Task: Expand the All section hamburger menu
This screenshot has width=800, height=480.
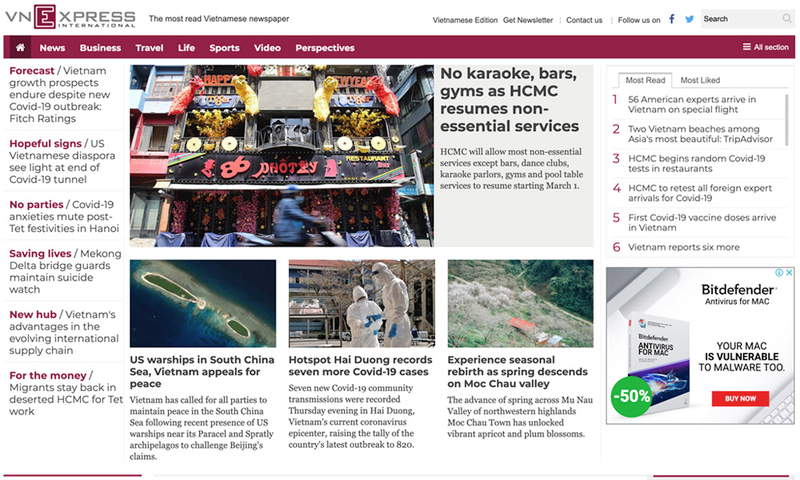Action: (765, 47)
